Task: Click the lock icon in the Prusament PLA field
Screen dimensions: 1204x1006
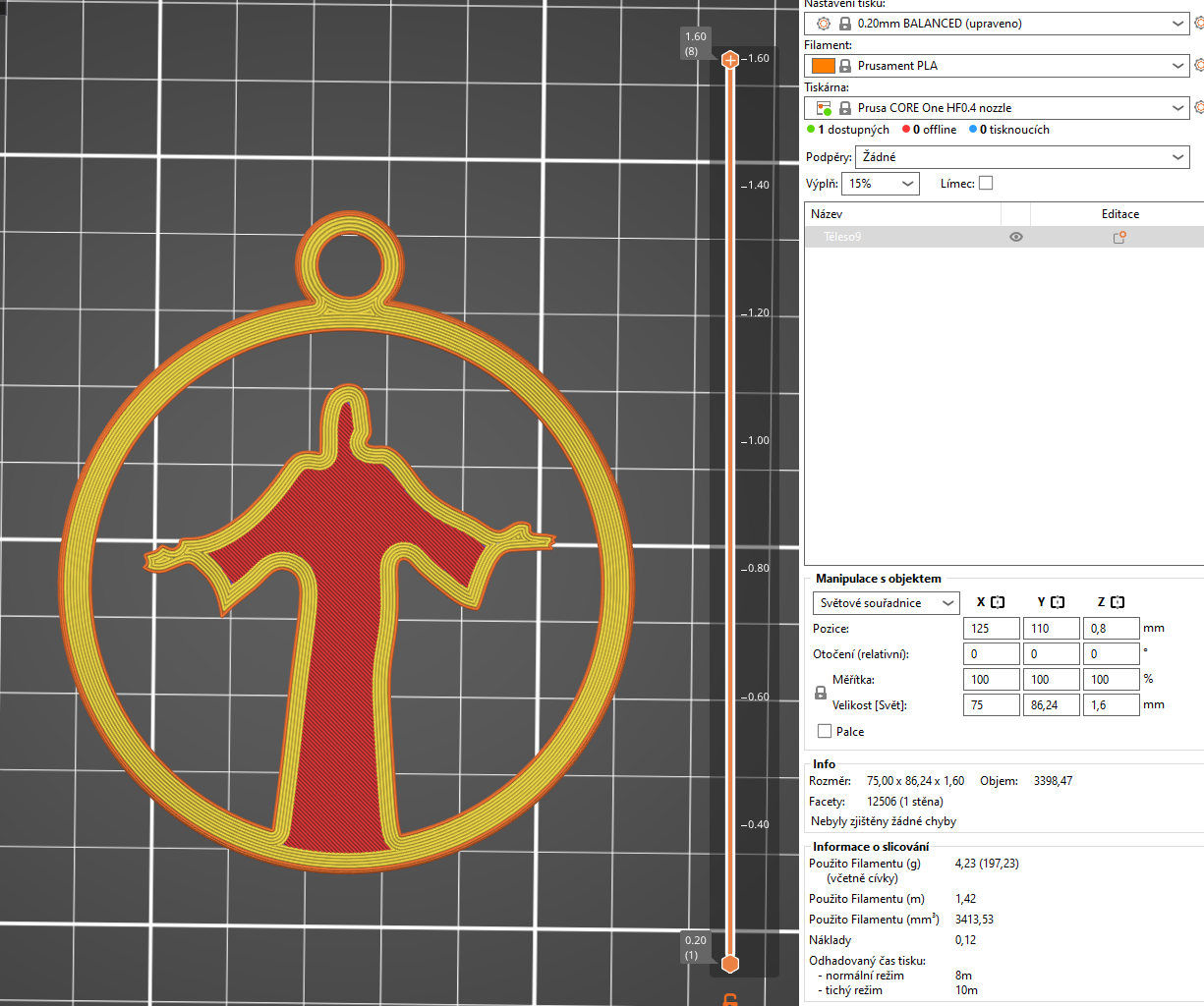Action: click(844, 66)
